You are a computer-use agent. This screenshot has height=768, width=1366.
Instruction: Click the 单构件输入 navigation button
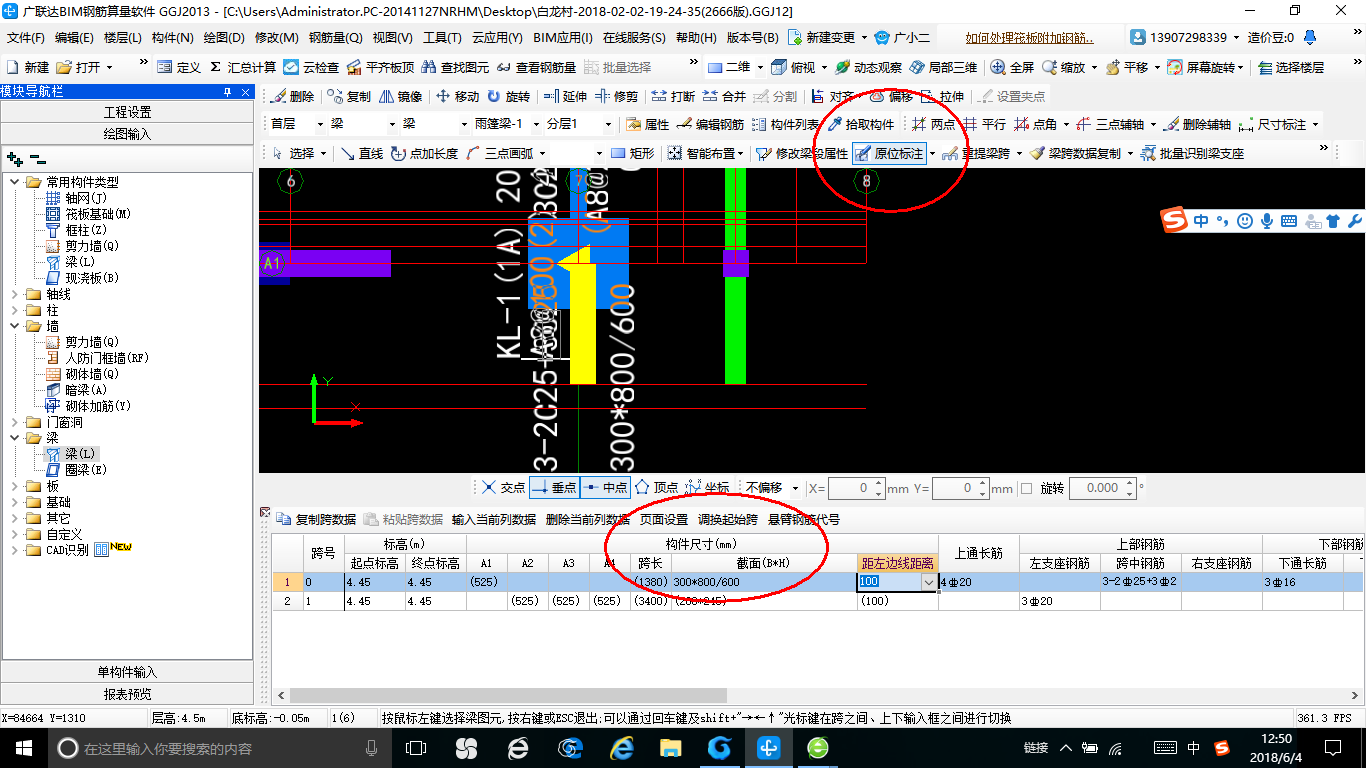127,672
